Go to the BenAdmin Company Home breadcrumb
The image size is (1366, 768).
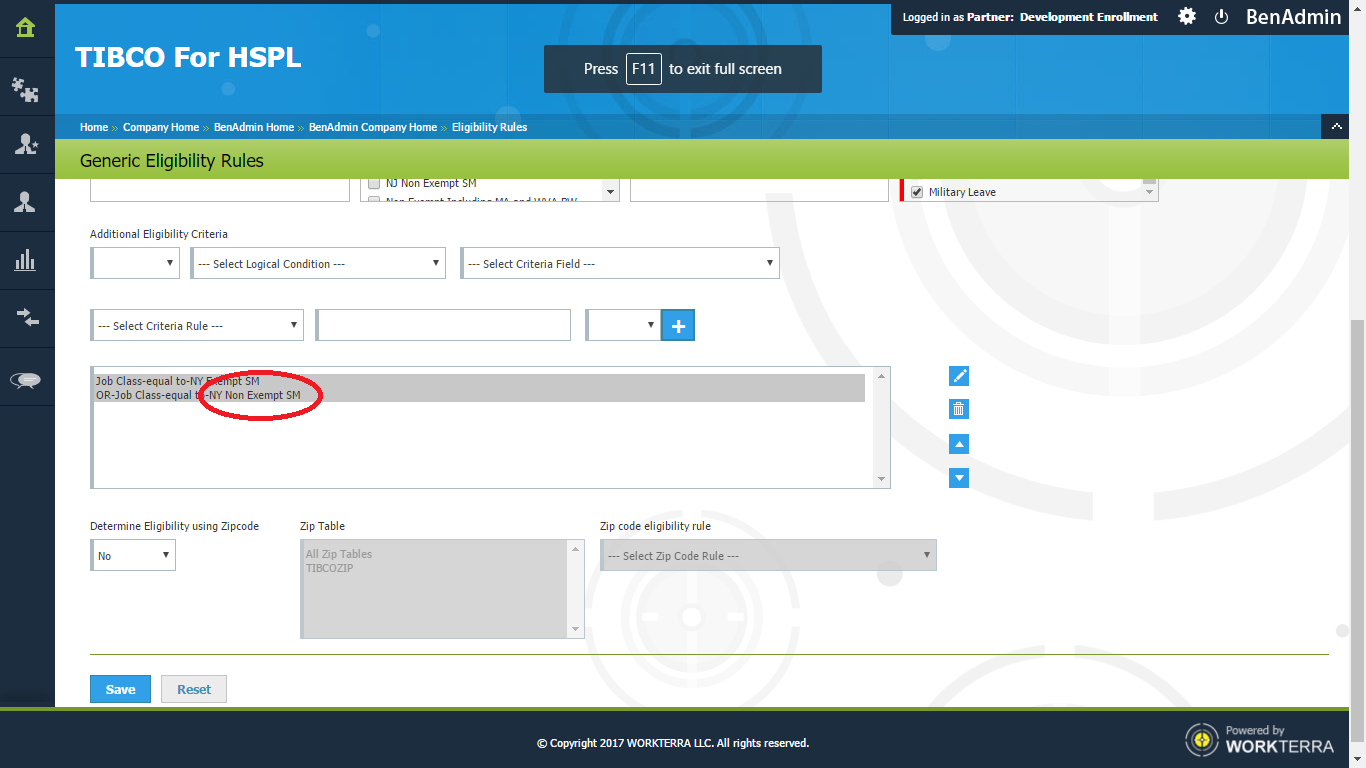[373, 127]
